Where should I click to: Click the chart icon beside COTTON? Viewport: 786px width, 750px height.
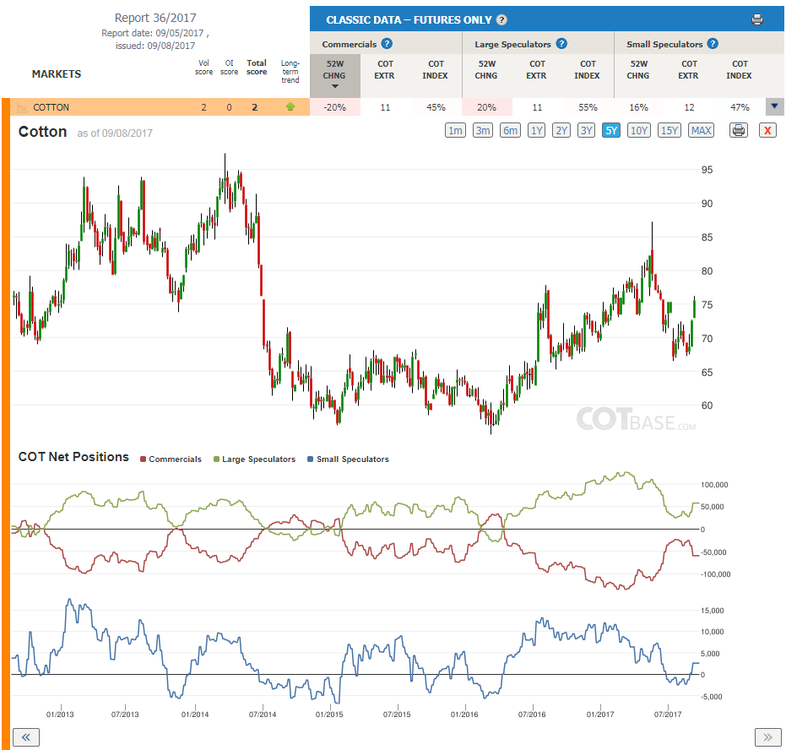click(22, 107)
